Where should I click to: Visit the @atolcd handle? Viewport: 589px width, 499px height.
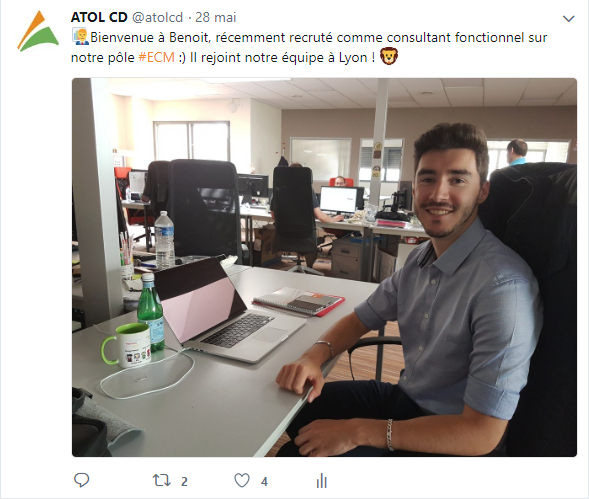coord(157,17)
